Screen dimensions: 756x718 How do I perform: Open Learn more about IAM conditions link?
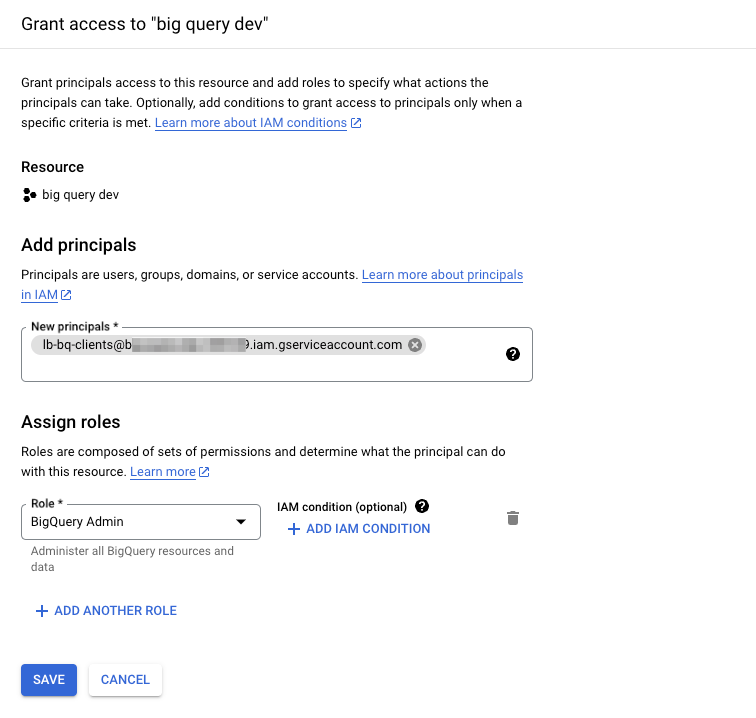pyautogui.click(x=250, y=123)
